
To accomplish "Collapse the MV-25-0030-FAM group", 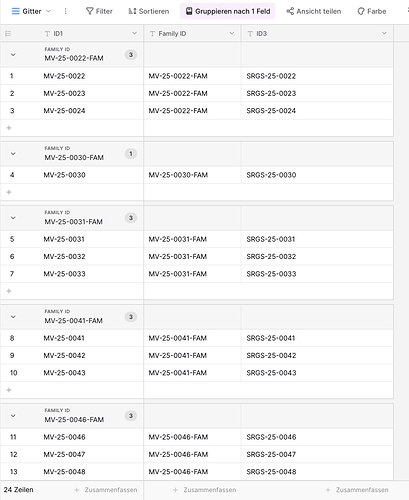I will (13, 154).
